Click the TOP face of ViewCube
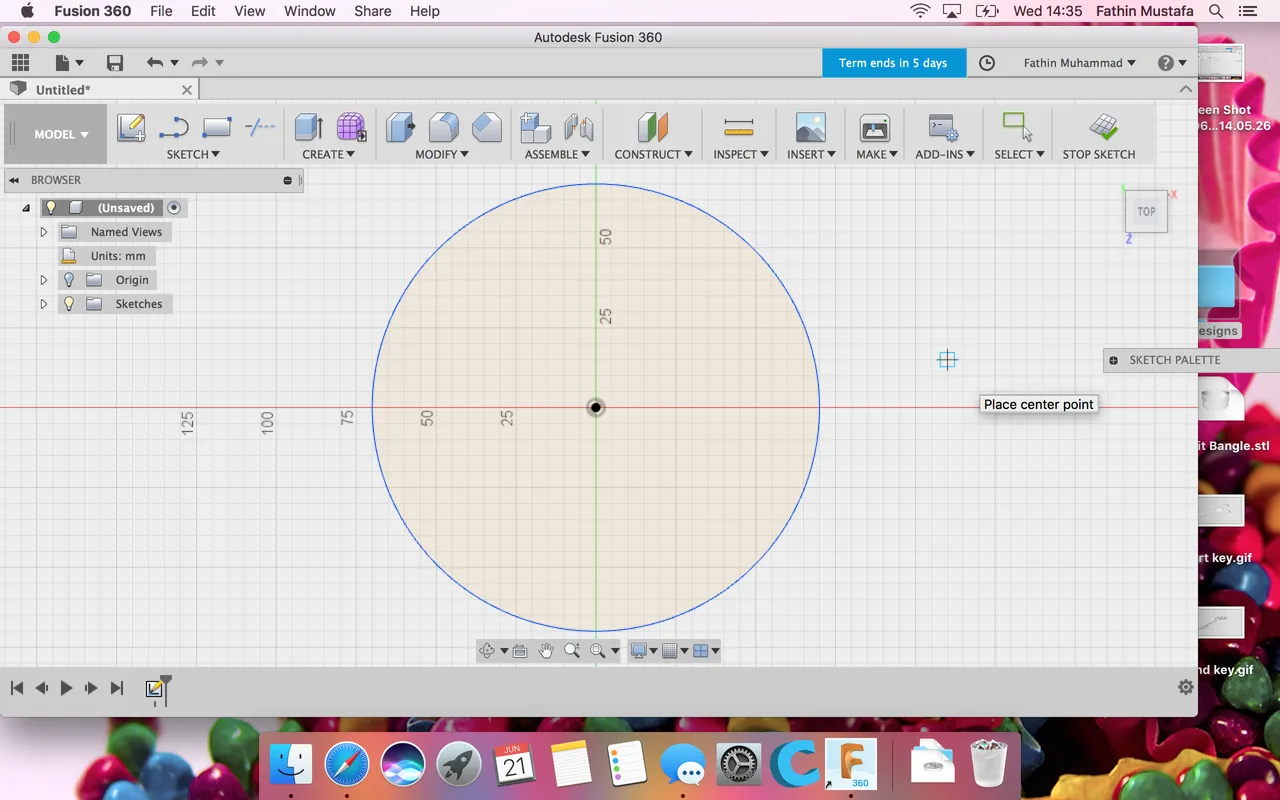This screenshot has height=800, width=1280. pyautogui.click(x=1146, y=212)
